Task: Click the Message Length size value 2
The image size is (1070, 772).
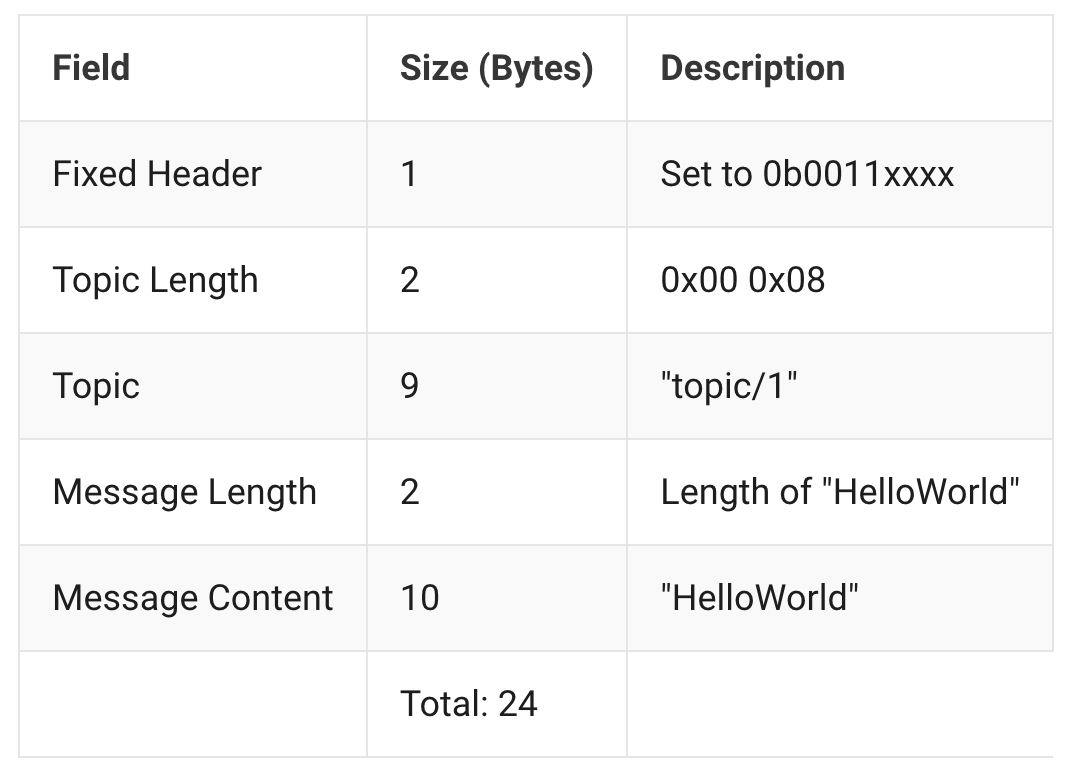Action: click(x=409, y=492)
